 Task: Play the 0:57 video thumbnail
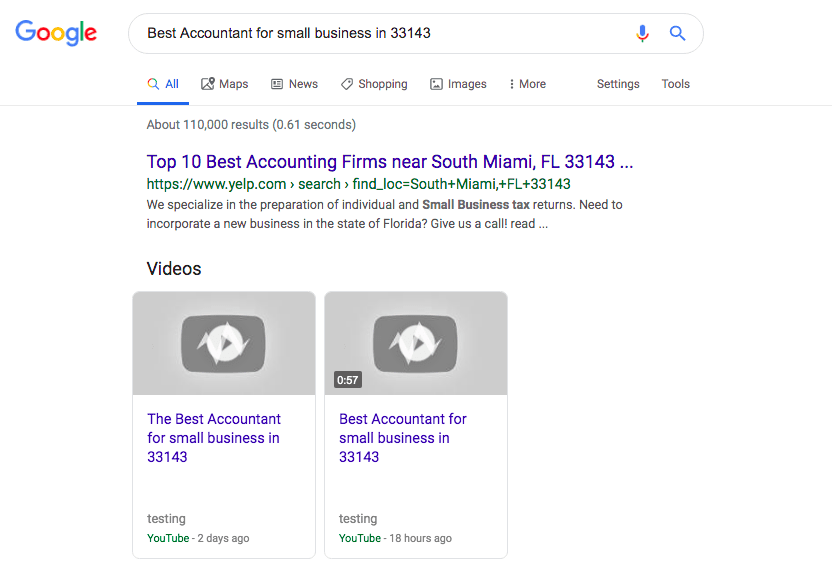(x=416, y=343)
